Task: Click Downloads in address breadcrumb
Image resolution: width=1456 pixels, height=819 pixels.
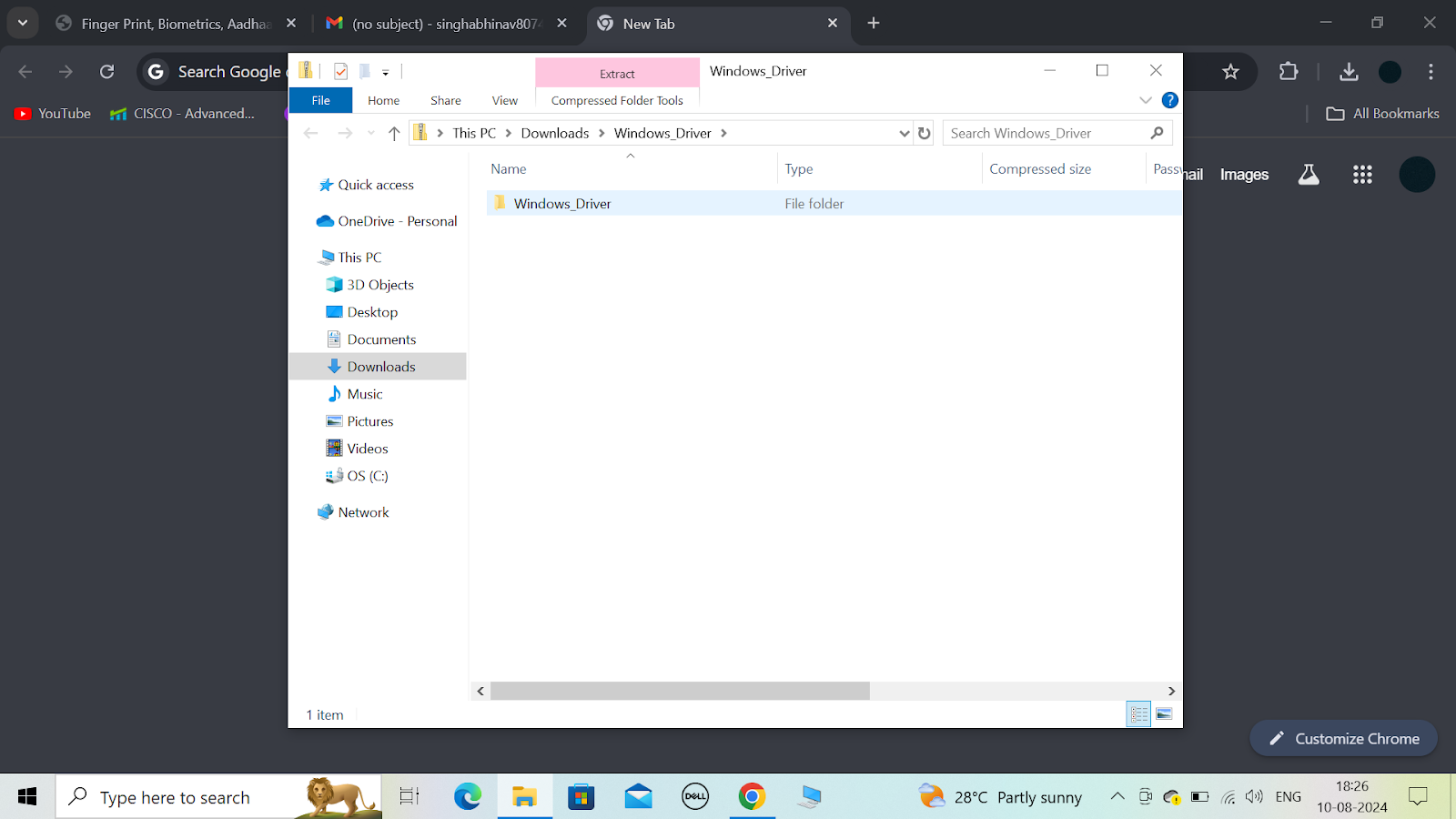Action: [x=555, y=133]
